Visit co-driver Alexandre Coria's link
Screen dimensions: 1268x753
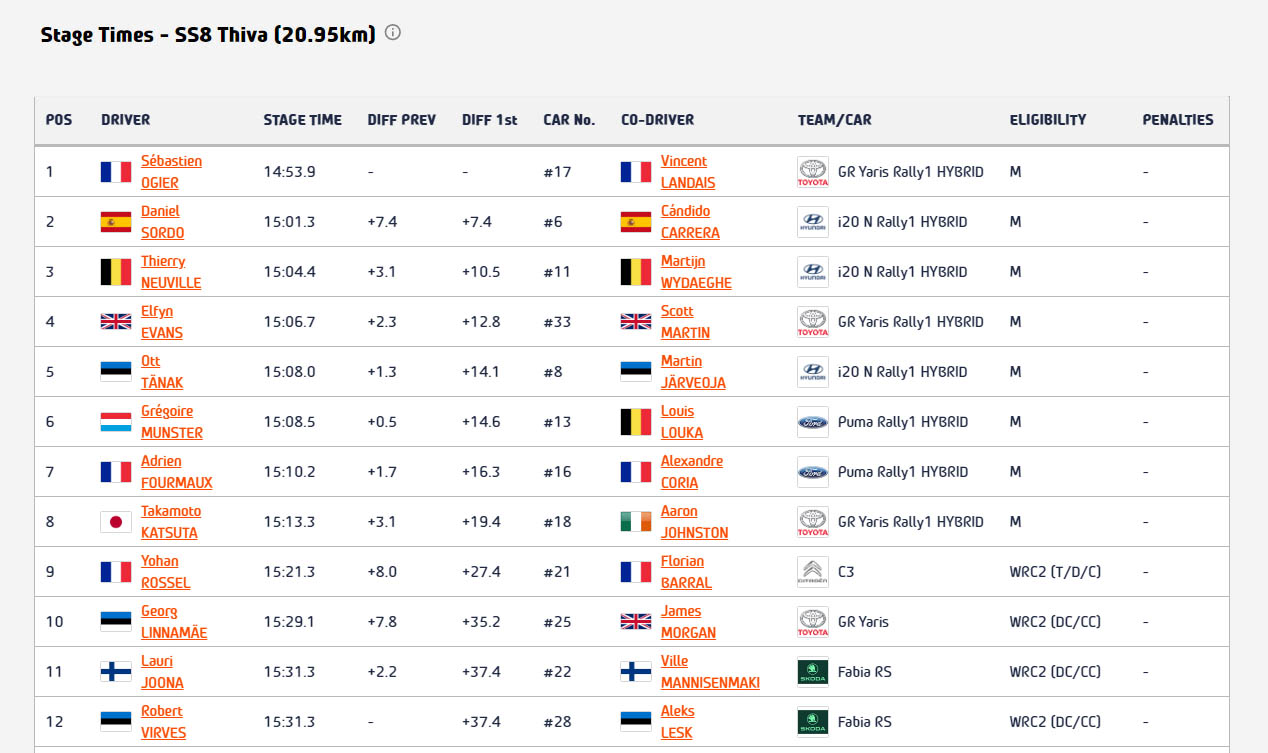691,472
